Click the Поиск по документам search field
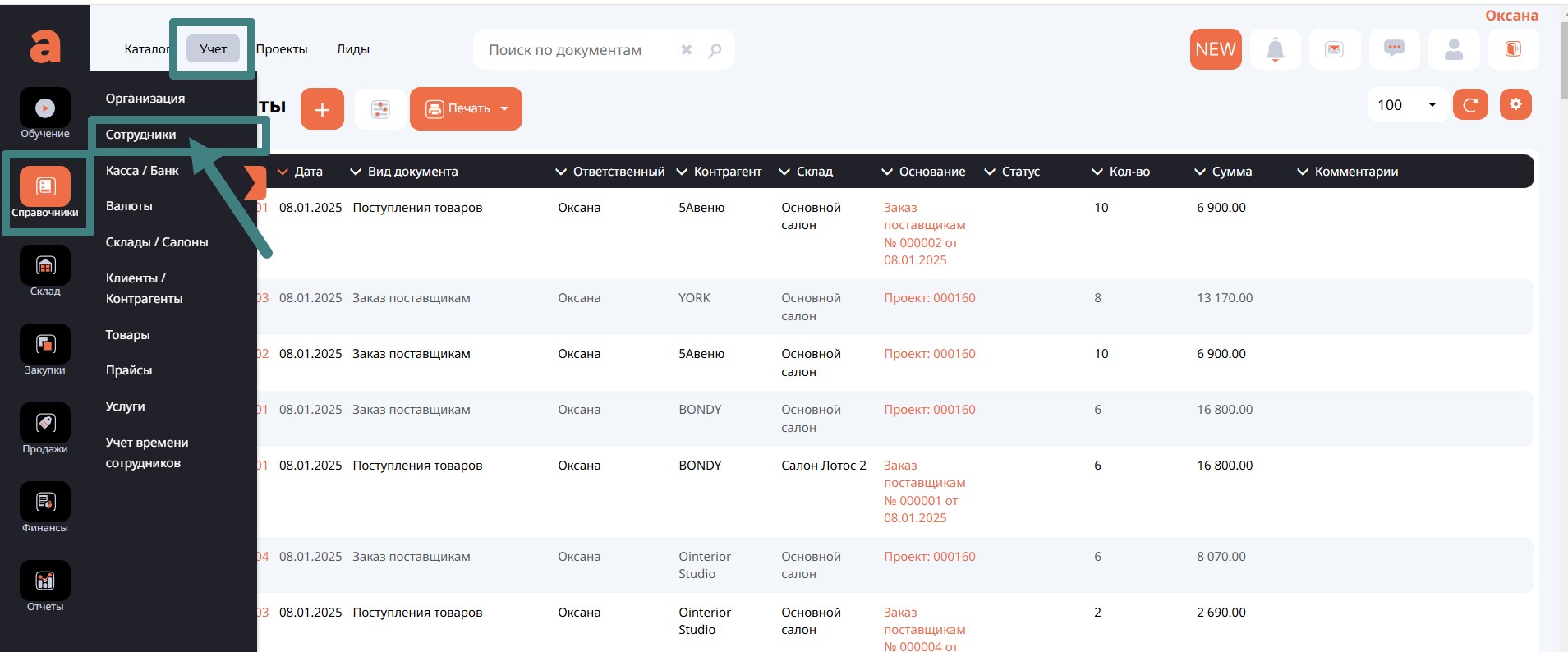The width and height of the screenshot is (1568, 652). (575, 50)
